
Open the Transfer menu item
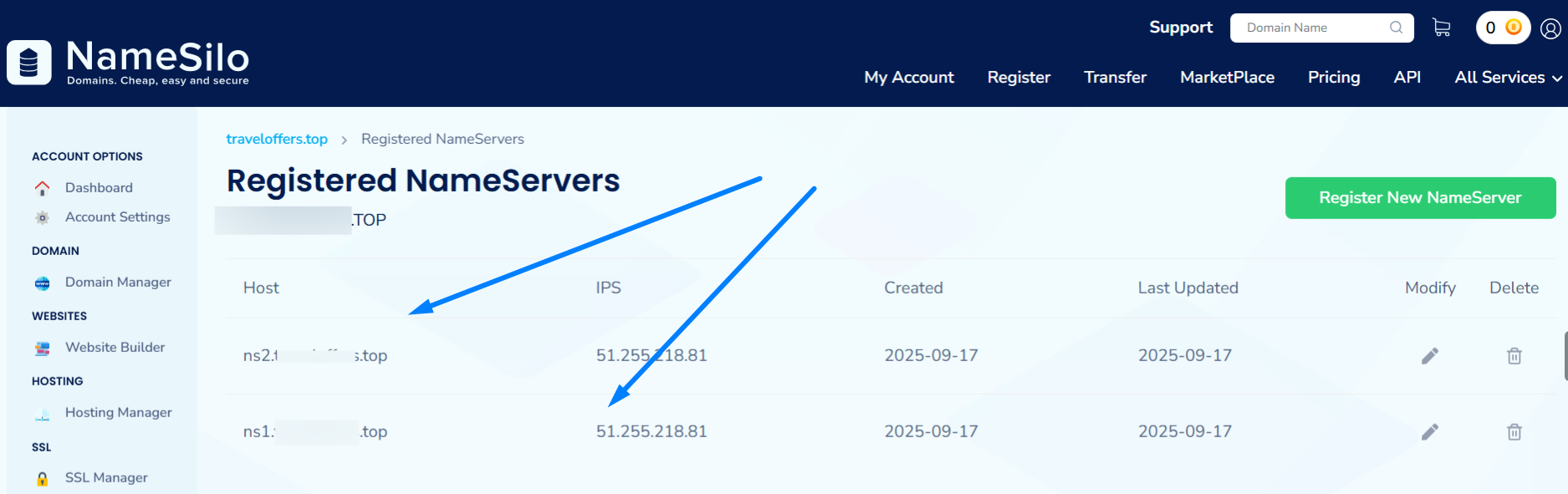[x=1115, y=77]
